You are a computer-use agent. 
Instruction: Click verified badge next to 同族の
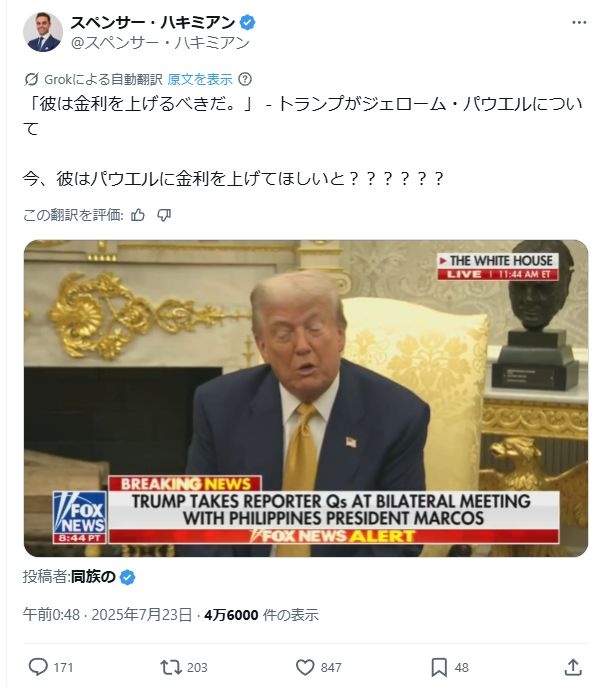pyautogui.click(x=128, y=577)
